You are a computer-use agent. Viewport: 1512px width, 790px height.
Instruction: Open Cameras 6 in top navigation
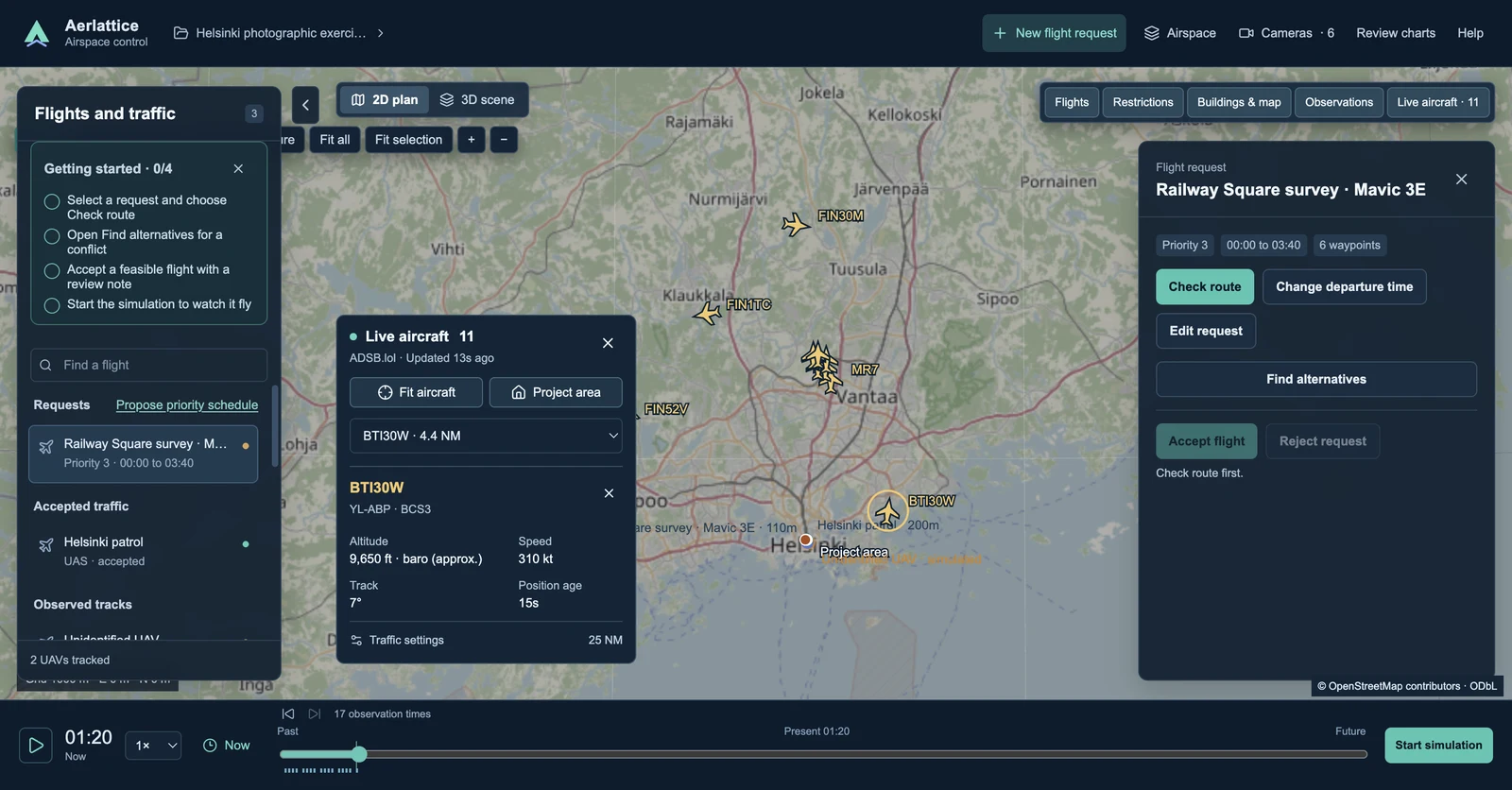coord(1286,33)
